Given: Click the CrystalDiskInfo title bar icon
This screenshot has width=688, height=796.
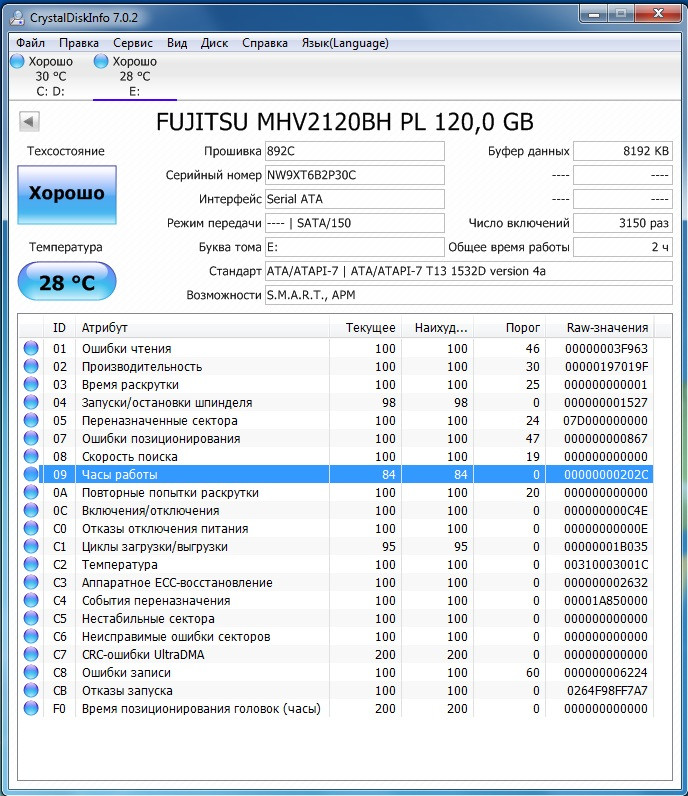Looking at the screenshot, I should (17, 17).
